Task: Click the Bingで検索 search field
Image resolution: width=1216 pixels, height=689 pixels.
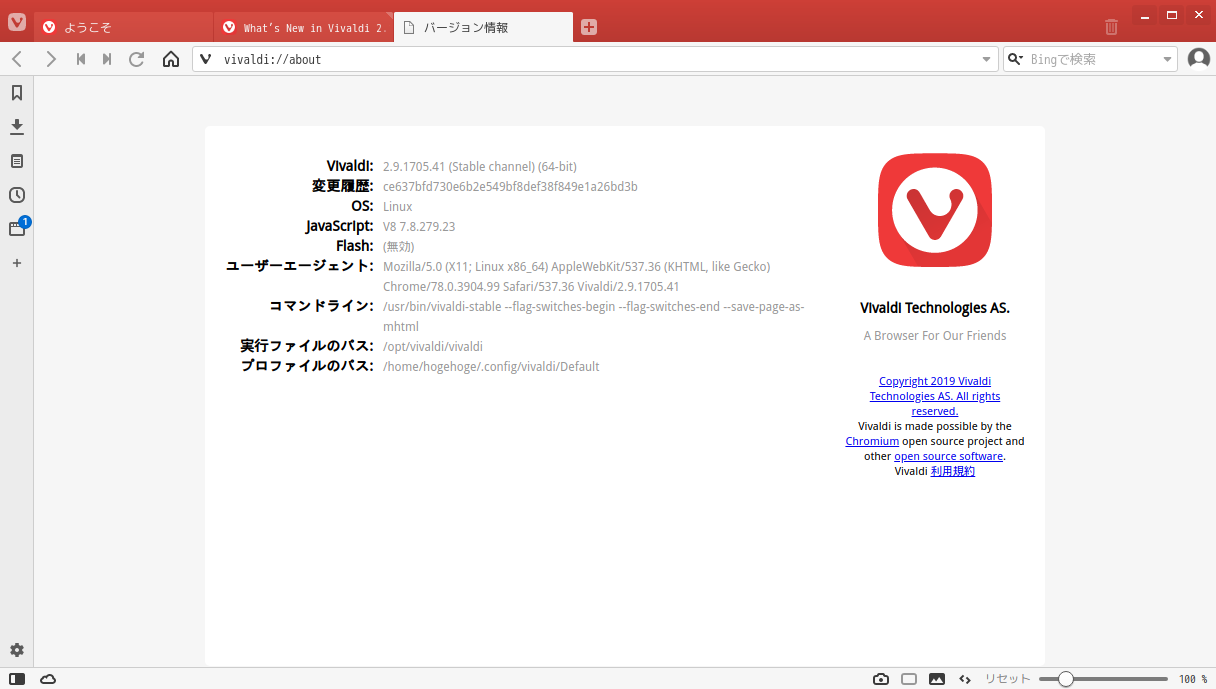Action: (x=1092, y=59)
